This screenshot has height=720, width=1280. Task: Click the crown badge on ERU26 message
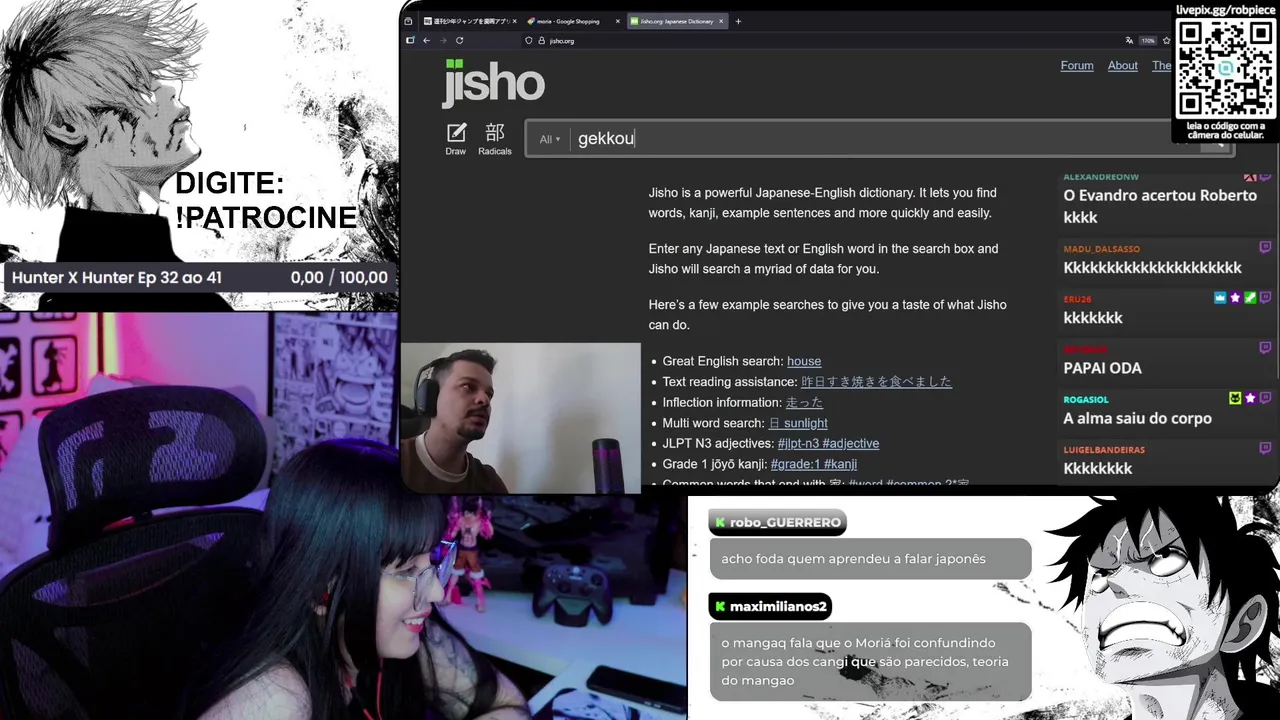(x=1221, y=298)
